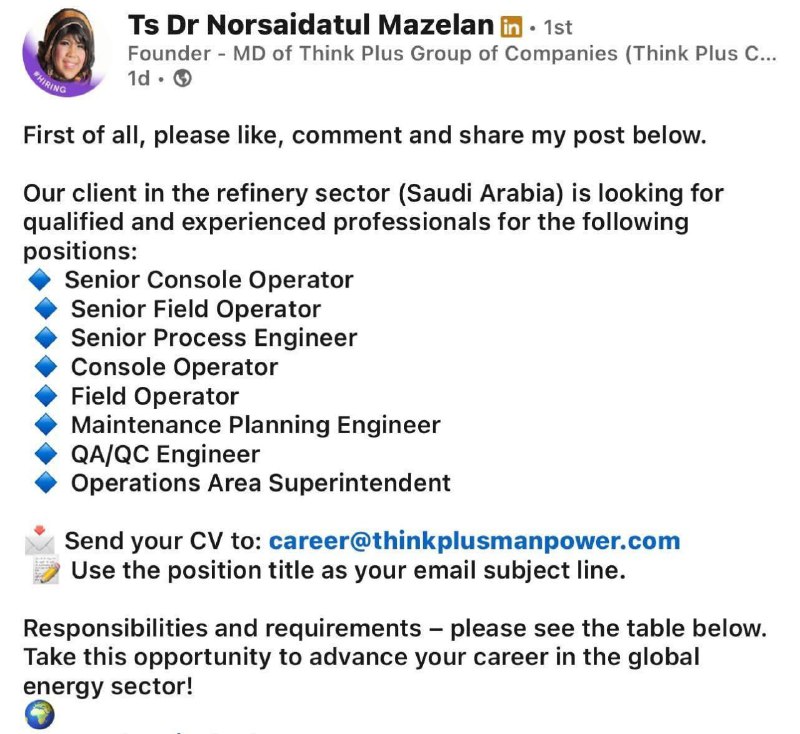800x734 pixels.
Task: Click the LinkedIn Premium badge icon
Action: 511,27
